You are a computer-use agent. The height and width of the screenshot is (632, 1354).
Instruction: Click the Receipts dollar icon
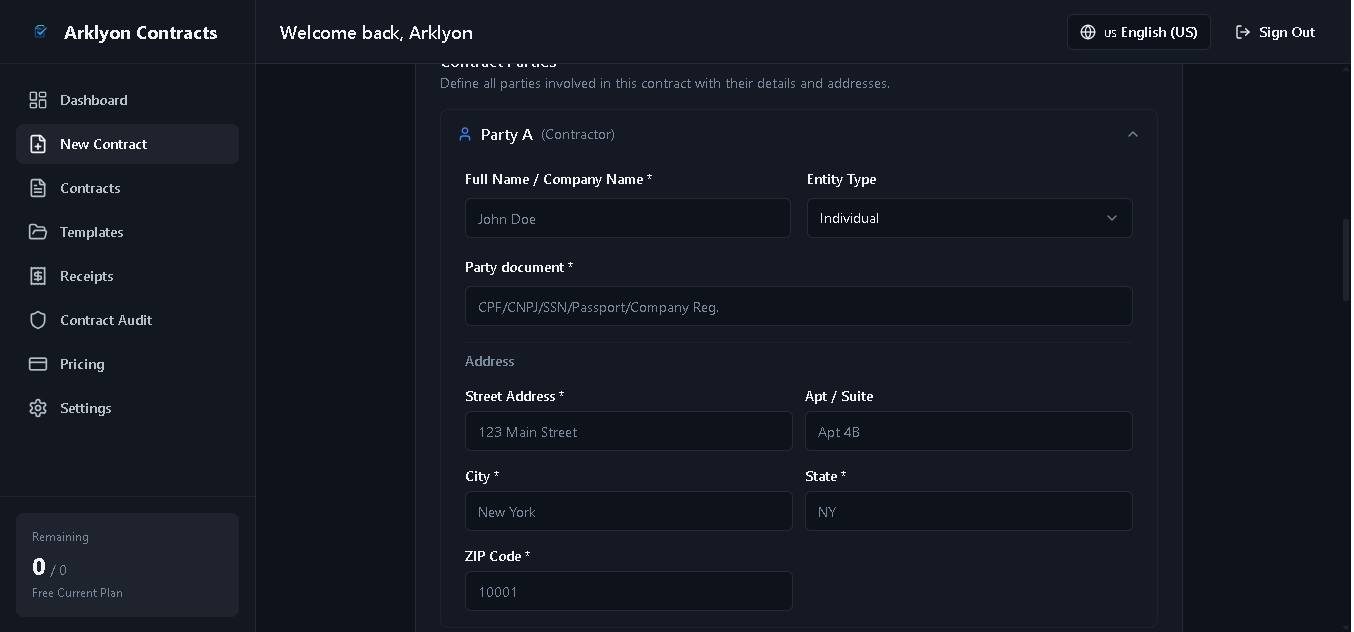(38, 276)
